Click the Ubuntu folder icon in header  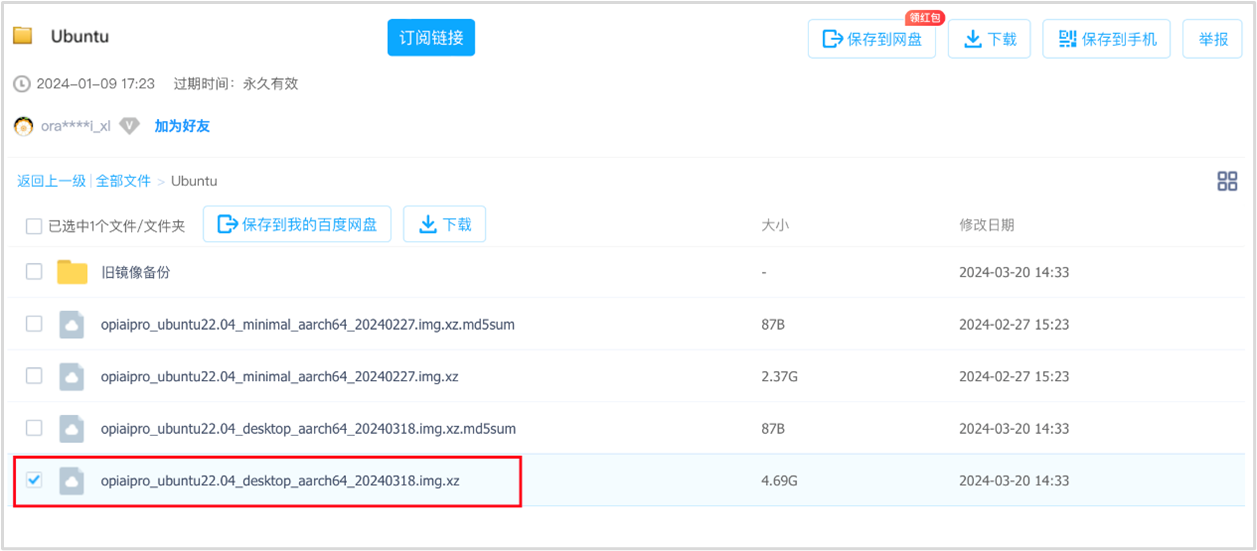(23, 36)
